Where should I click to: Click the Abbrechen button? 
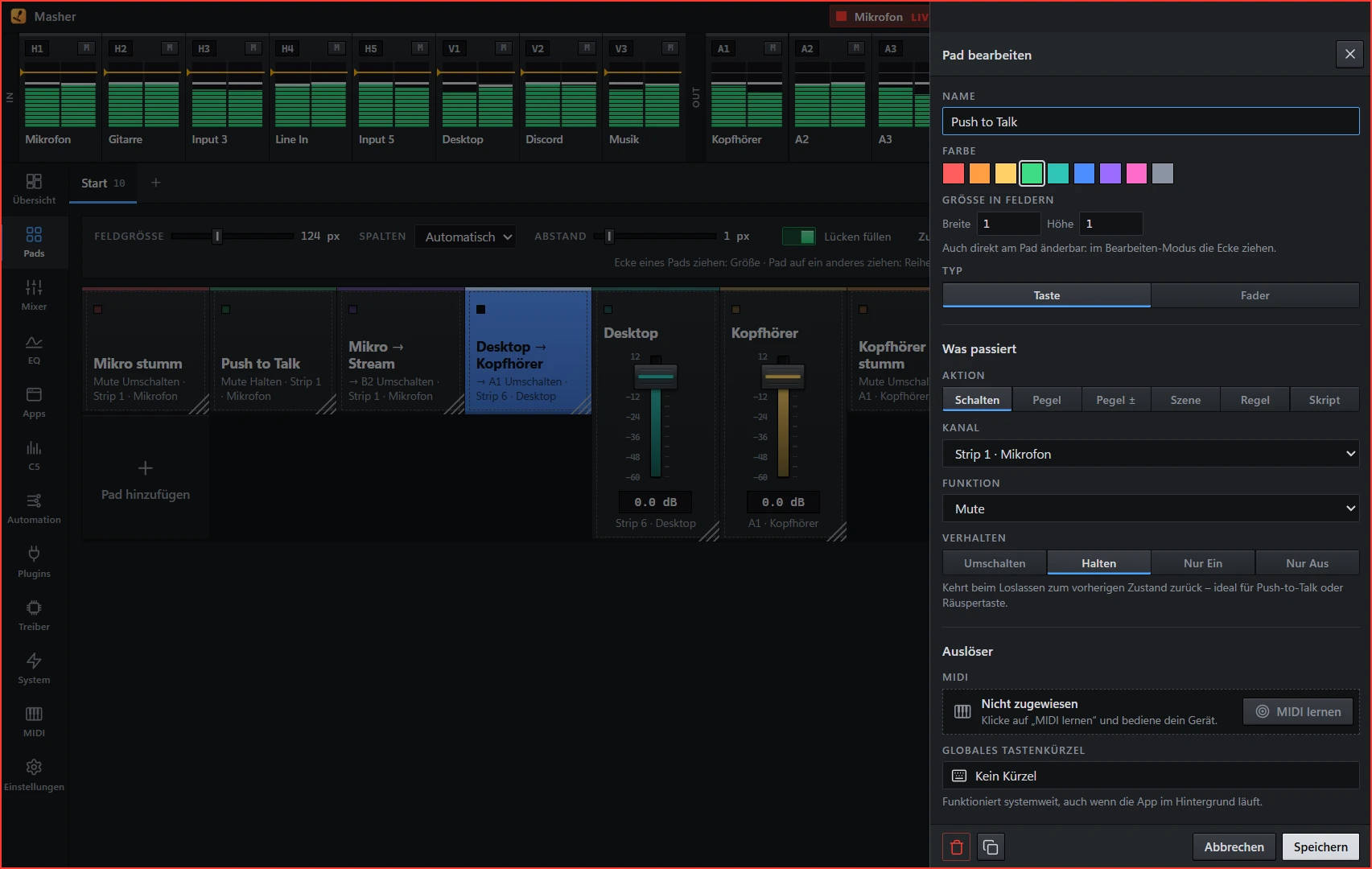1234,846
